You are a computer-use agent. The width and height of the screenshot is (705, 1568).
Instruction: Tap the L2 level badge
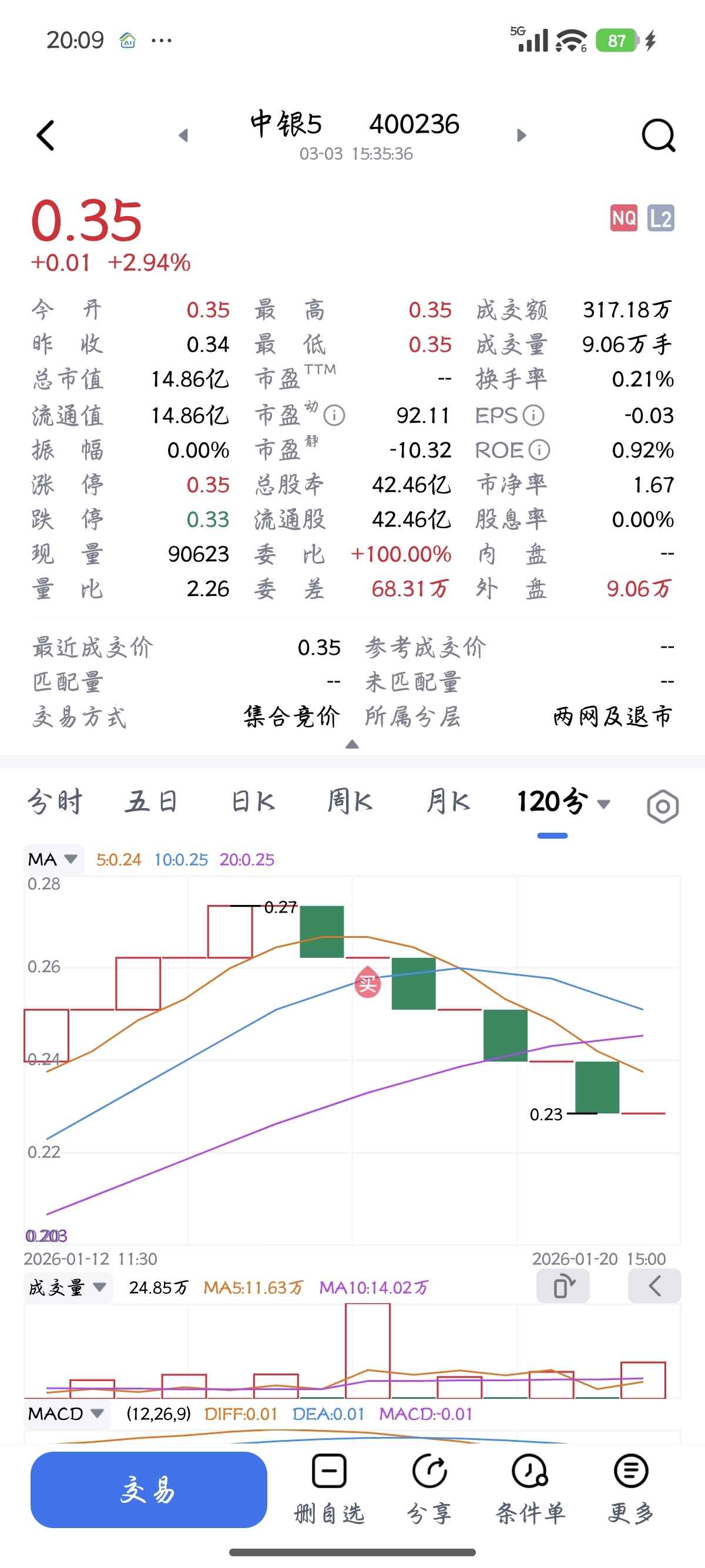[660, 218]
